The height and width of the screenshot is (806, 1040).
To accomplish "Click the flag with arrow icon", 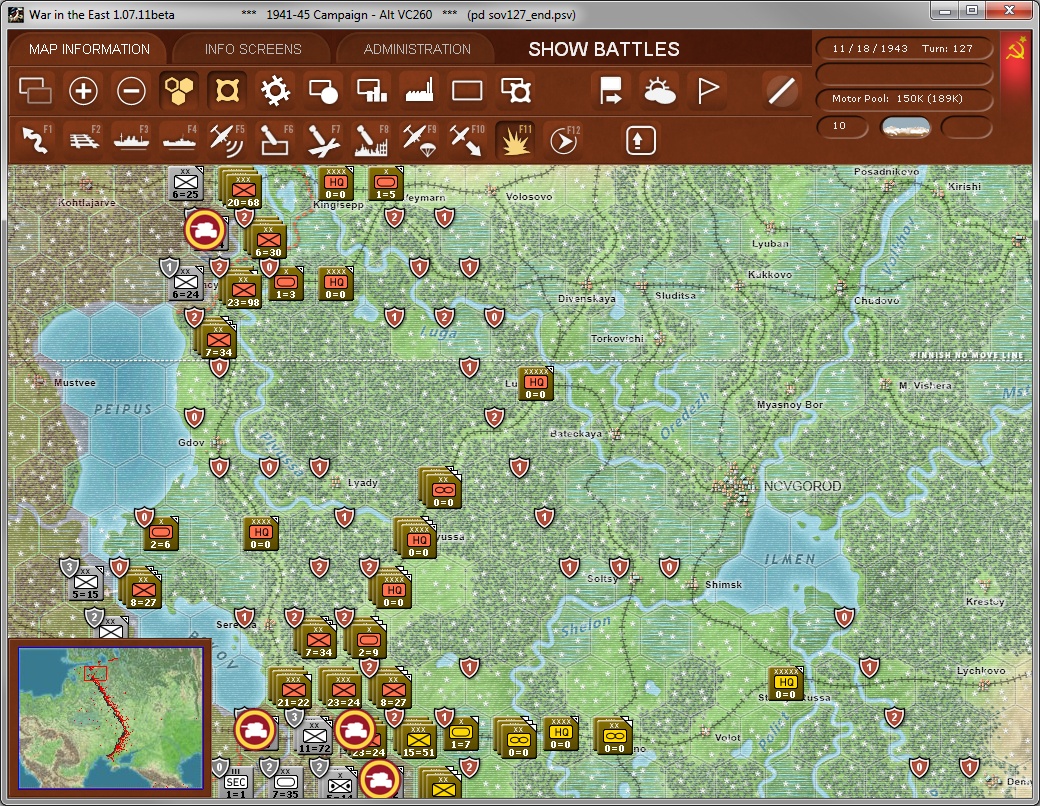I will [610, 91].
